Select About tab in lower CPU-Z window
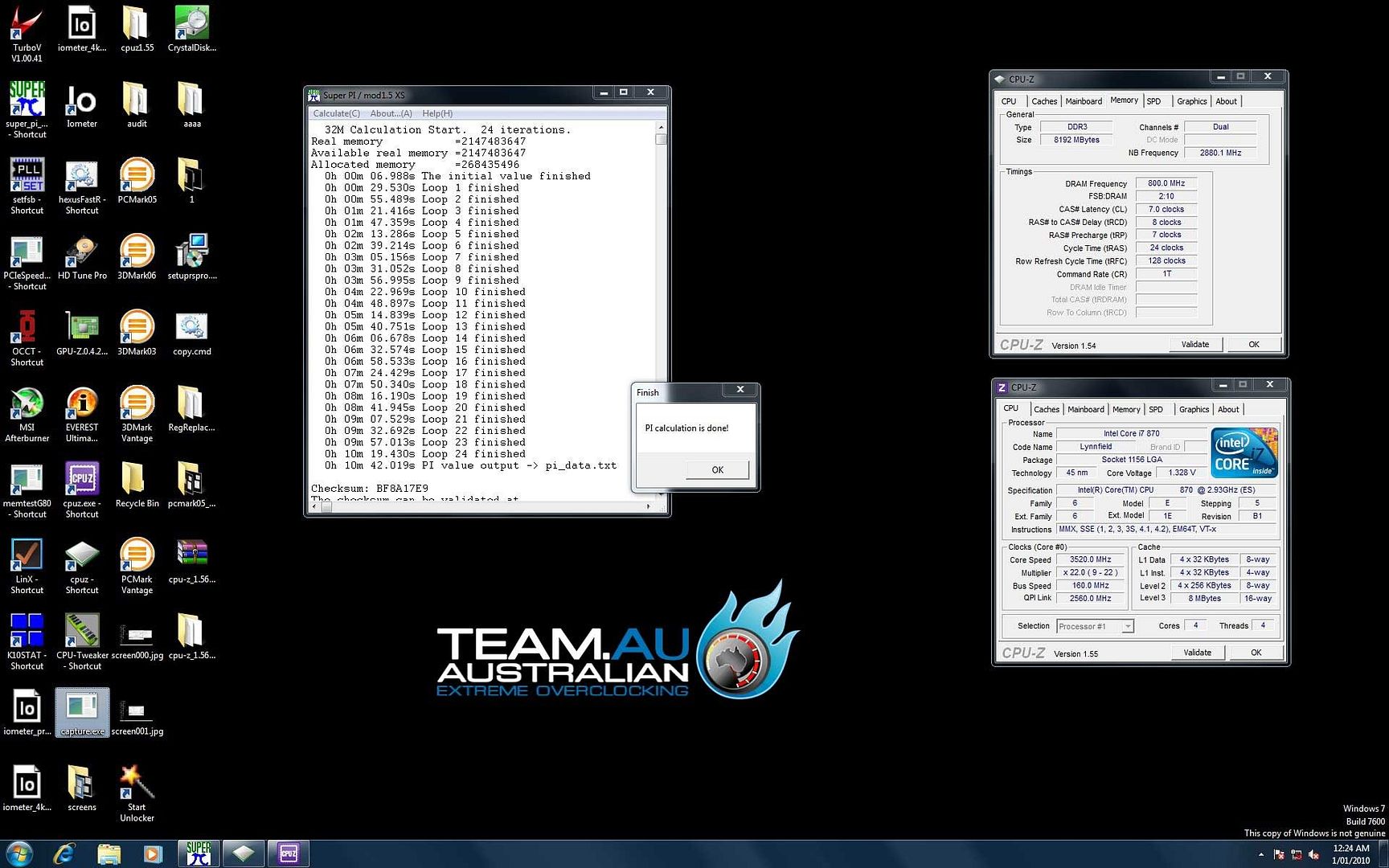Image resolution: width=1389 pixels, height=868 pixels. coord(1228,410)
